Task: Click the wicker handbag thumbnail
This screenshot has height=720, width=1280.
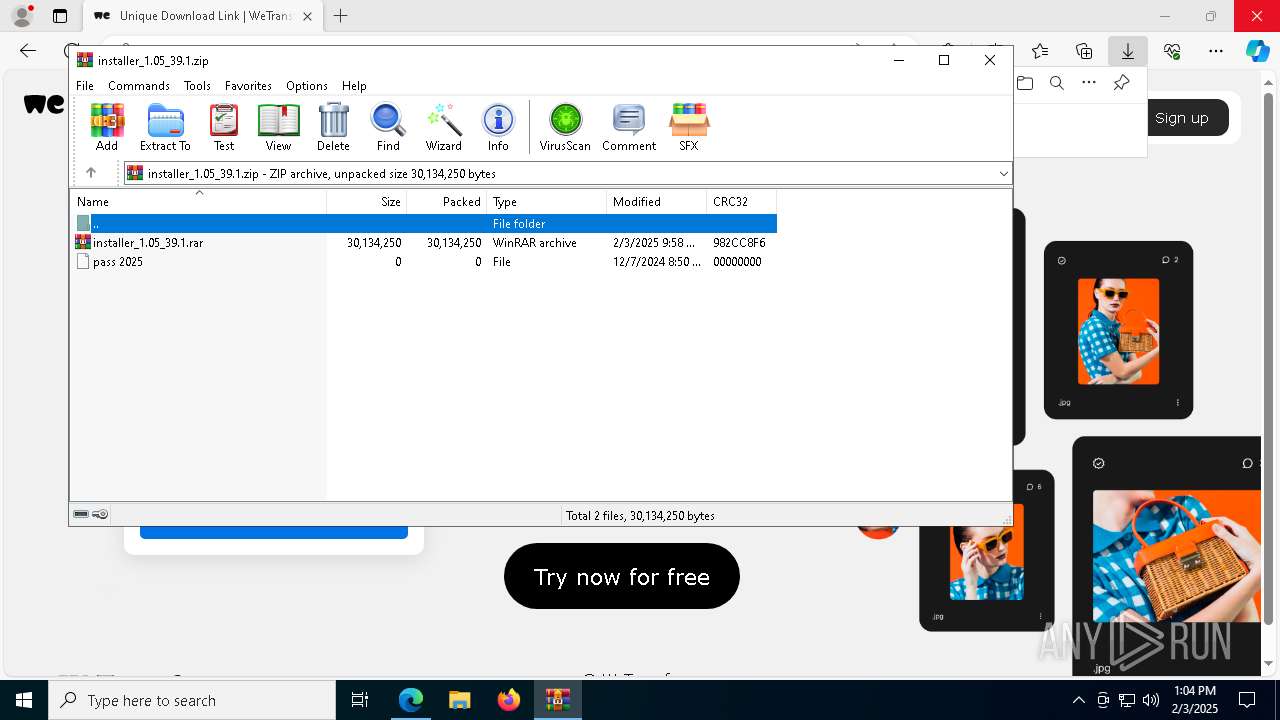Action: click(x=1177, y=557)
